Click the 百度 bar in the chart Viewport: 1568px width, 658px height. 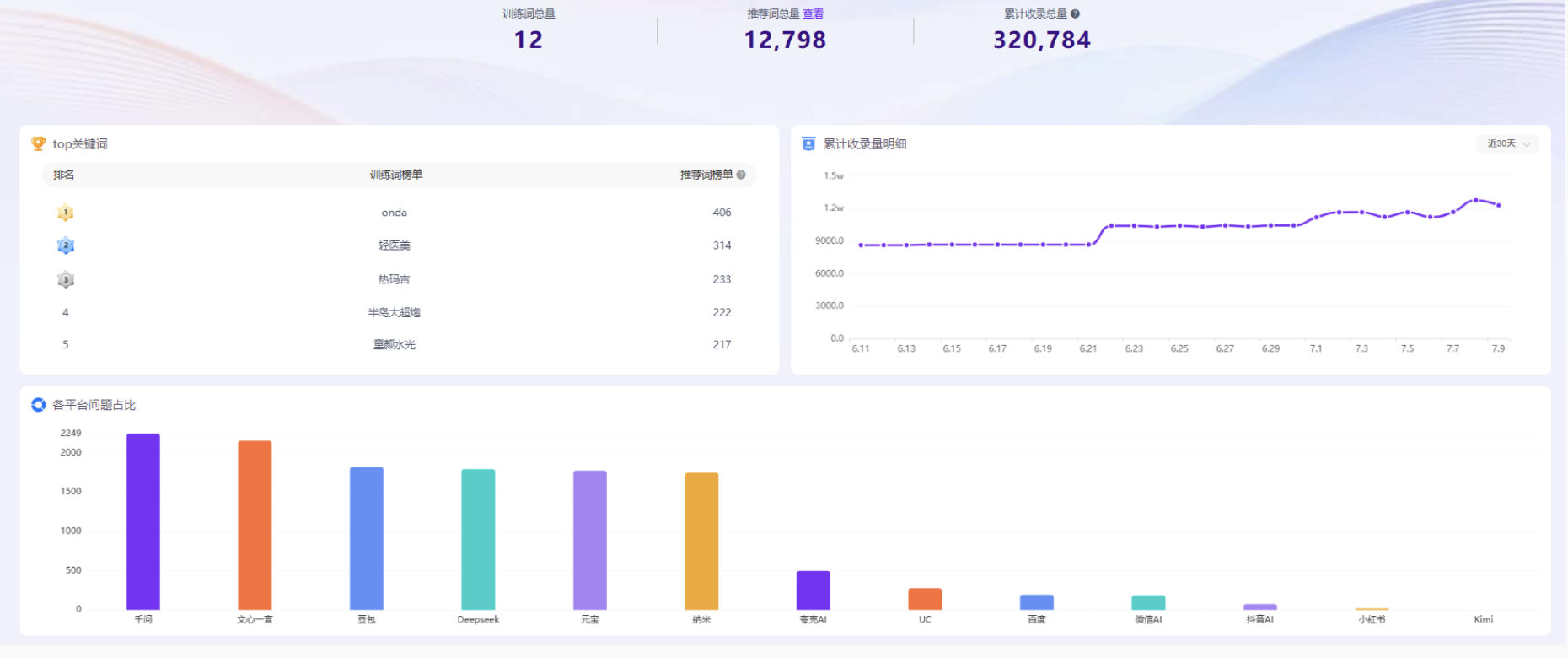(x=1037, y=602)
